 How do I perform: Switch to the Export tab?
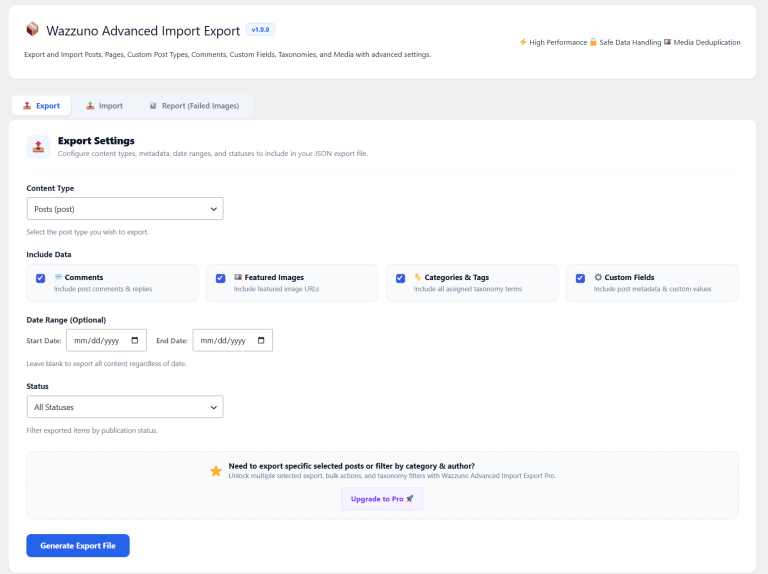[x=42, y=106]
